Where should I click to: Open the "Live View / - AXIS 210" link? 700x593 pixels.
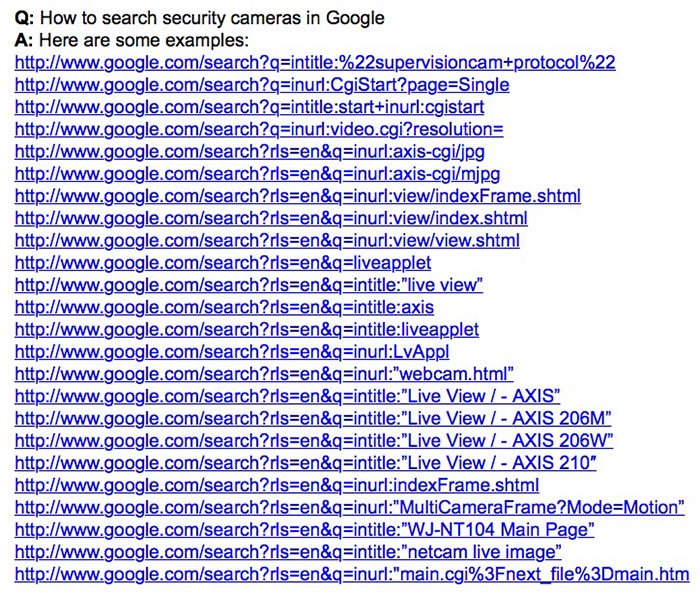pyautogui.click(x=305, y=463)
